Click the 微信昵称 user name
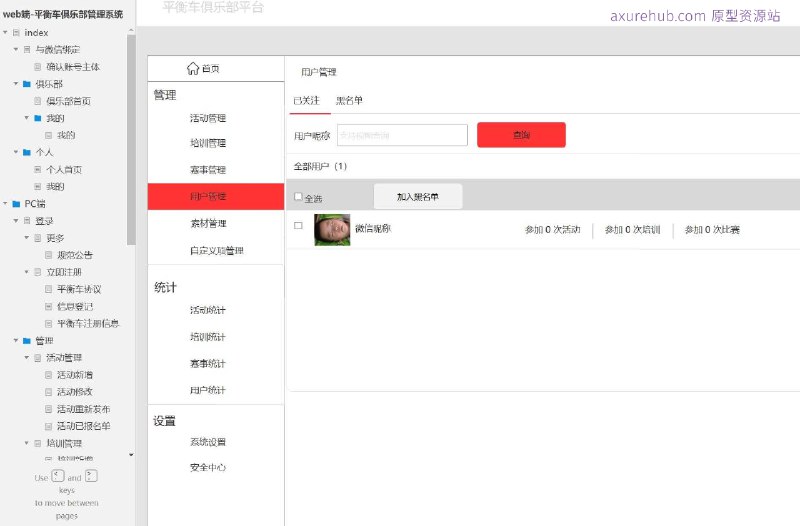Image resolution: width=800 pixels, height=526 pixels. [x=373, y=229]
